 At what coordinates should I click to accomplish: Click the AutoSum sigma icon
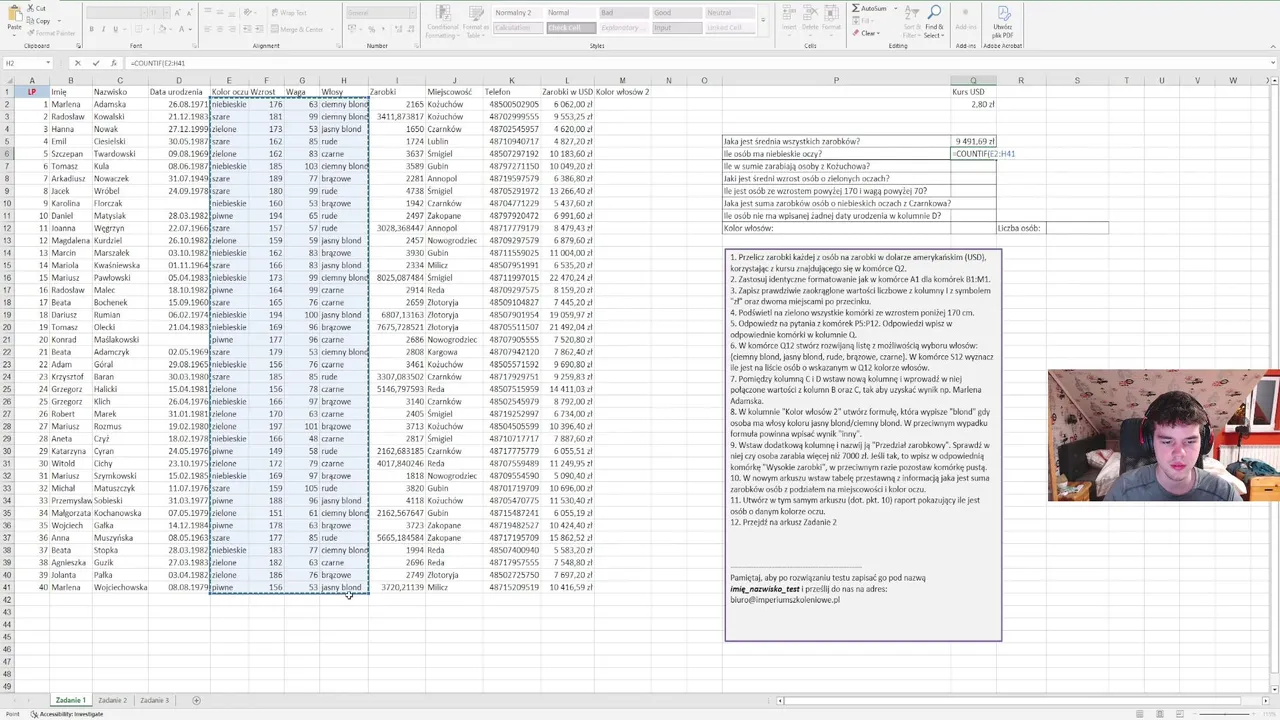[x=856, y=8]
